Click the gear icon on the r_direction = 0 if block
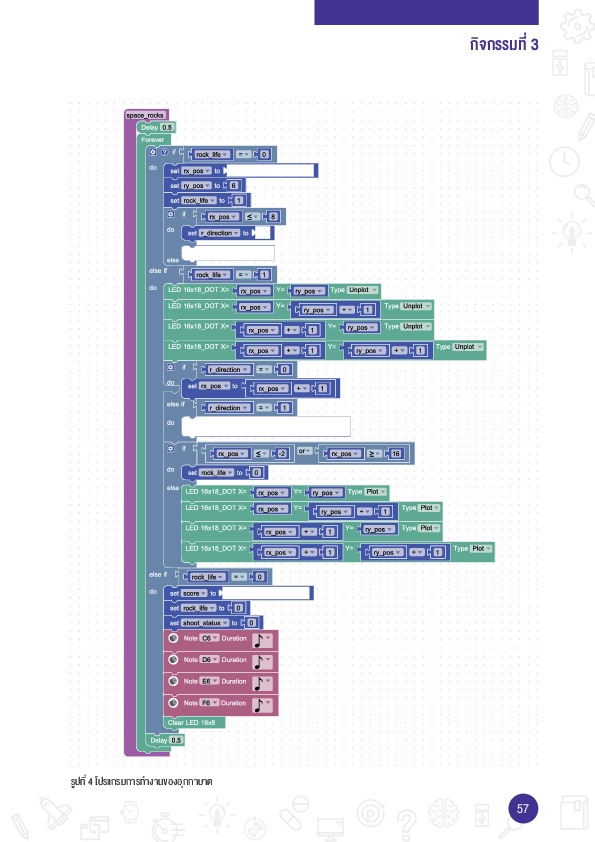The width and height of the screenshot is (595, 842). pos(170,367)
